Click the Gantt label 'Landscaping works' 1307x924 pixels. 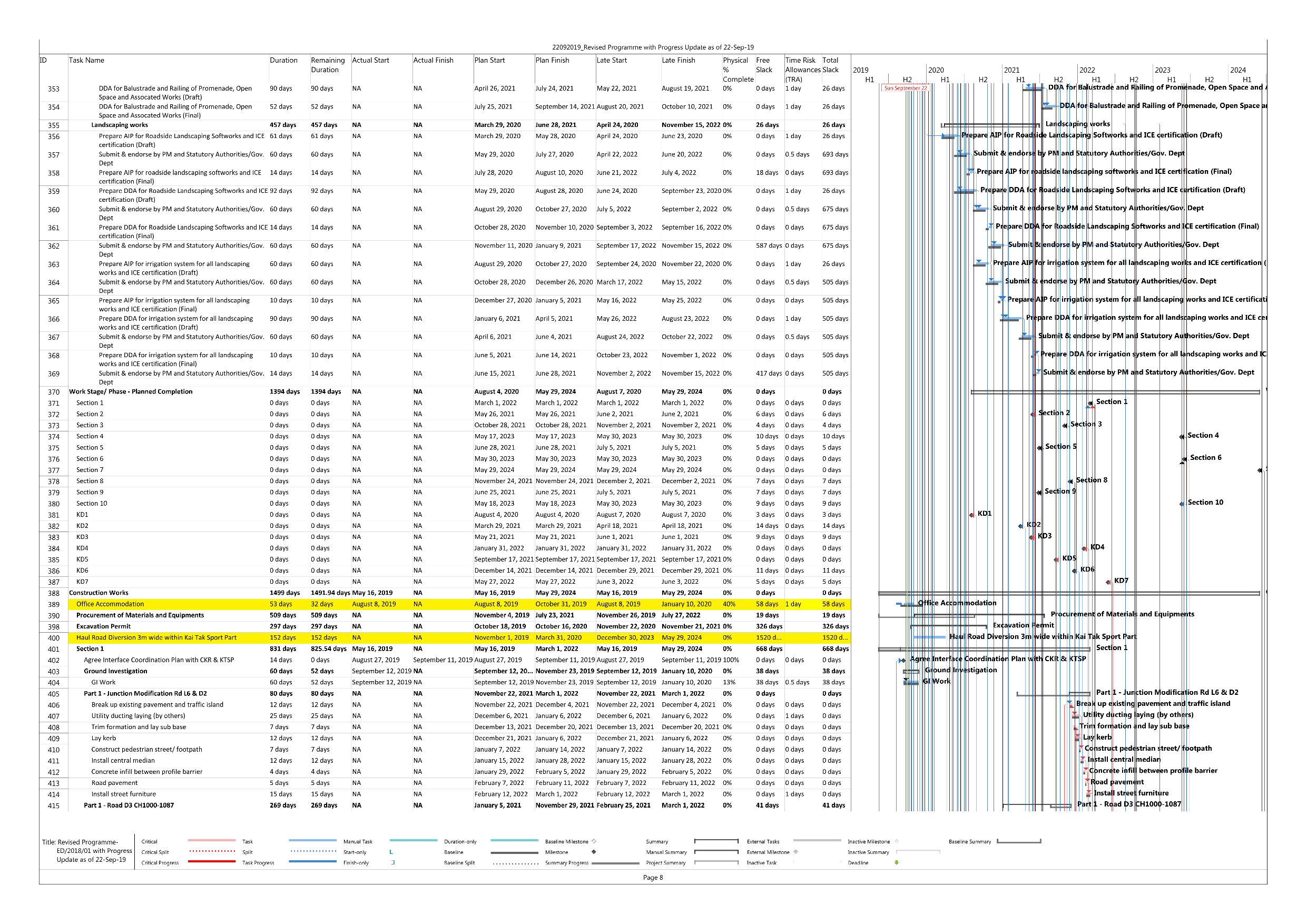[1078, 124]
